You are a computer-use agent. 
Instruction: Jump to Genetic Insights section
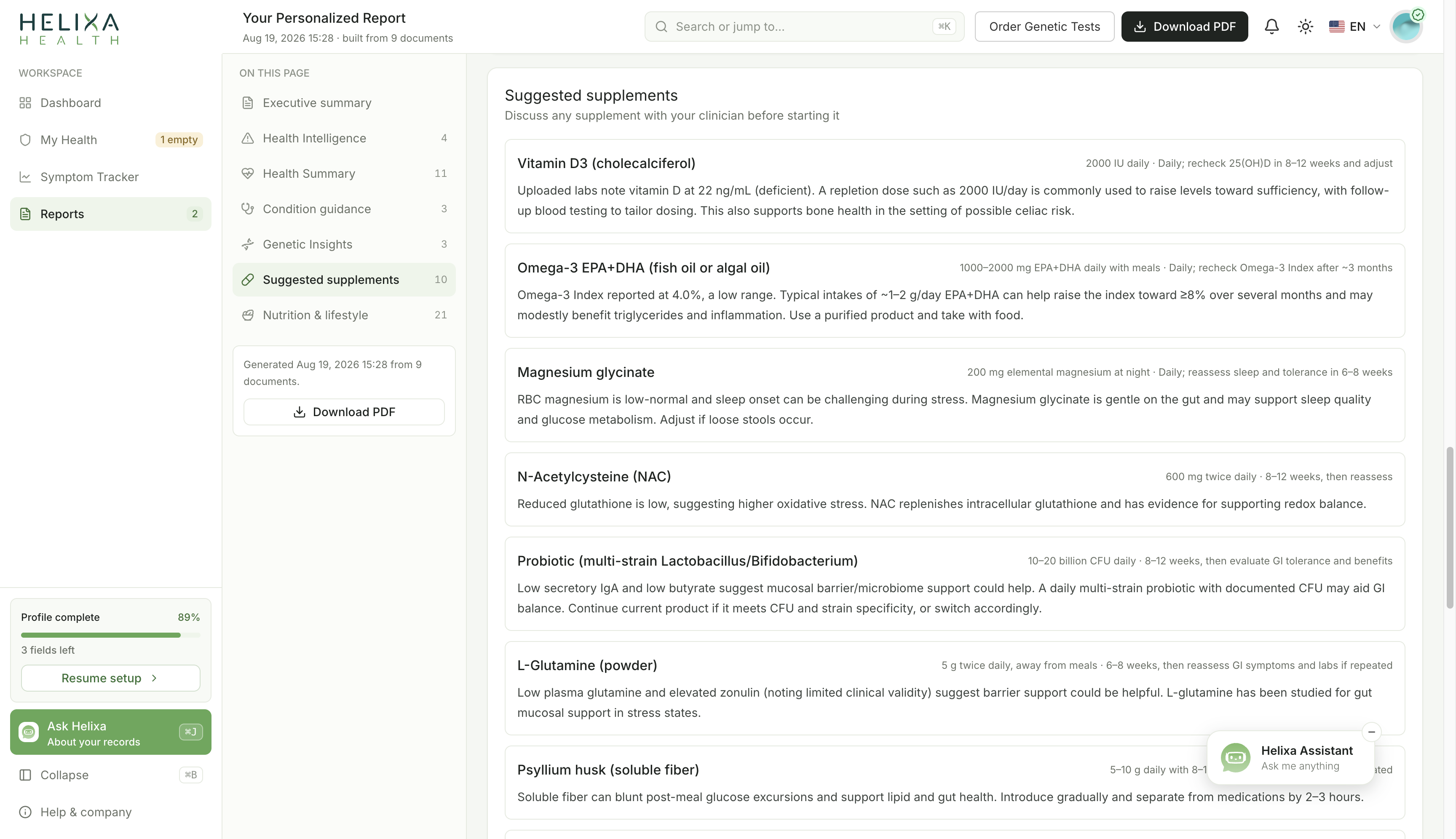[x=344, y=244]
